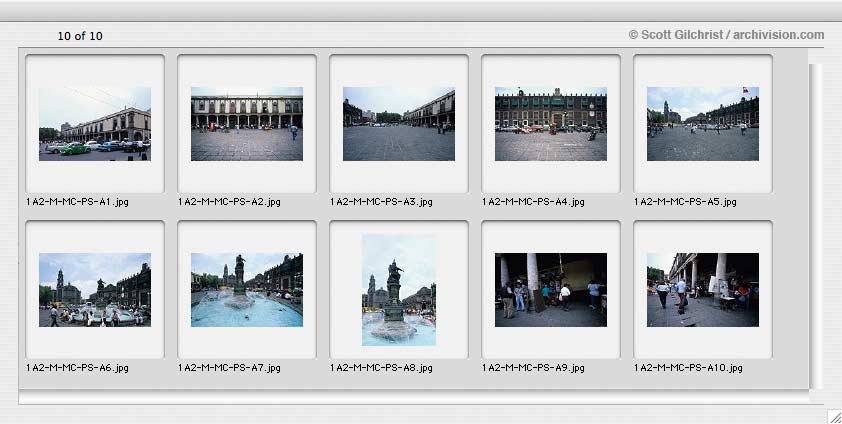The height and width of the screenshot is (424, 842).
Task: Open thumbnail 1A2-M-MC-PS-A1 with parked cars
Action: pos(95,124)
